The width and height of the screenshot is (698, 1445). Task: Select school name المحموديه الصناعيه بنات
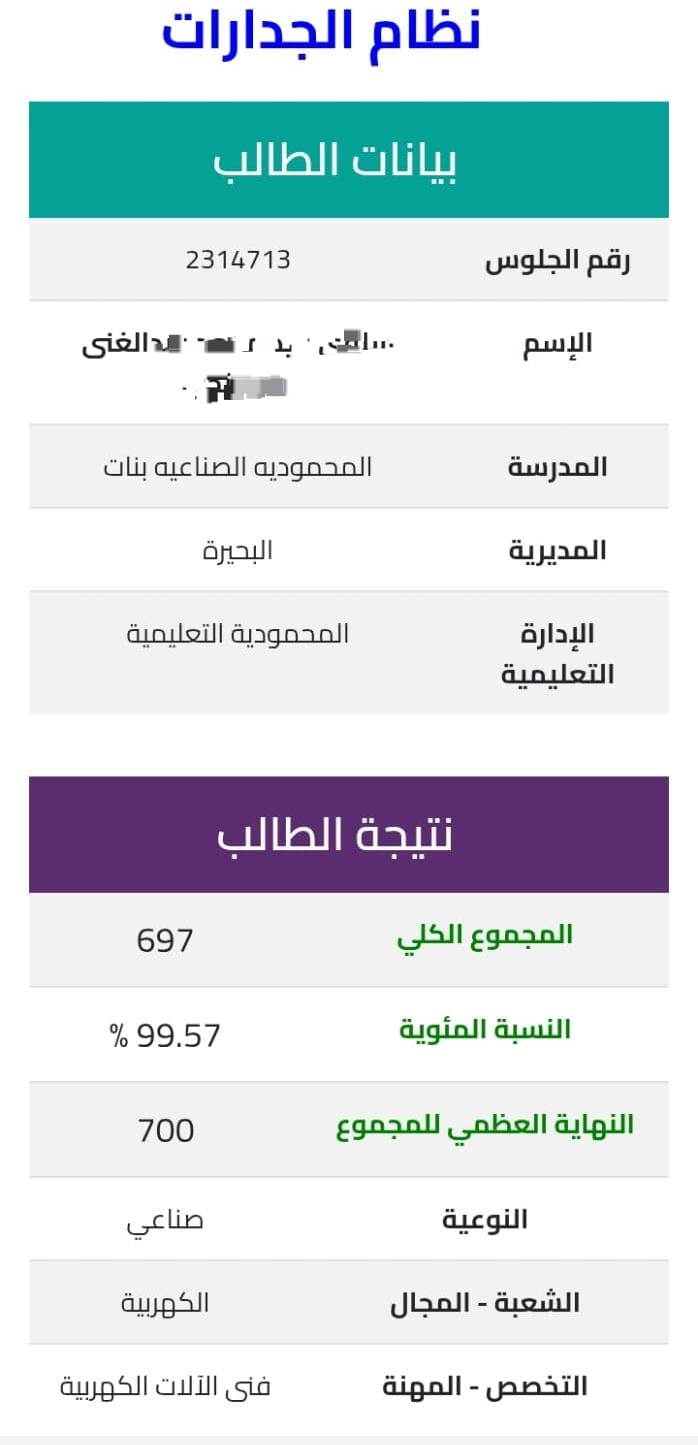(x=238, y=467)
